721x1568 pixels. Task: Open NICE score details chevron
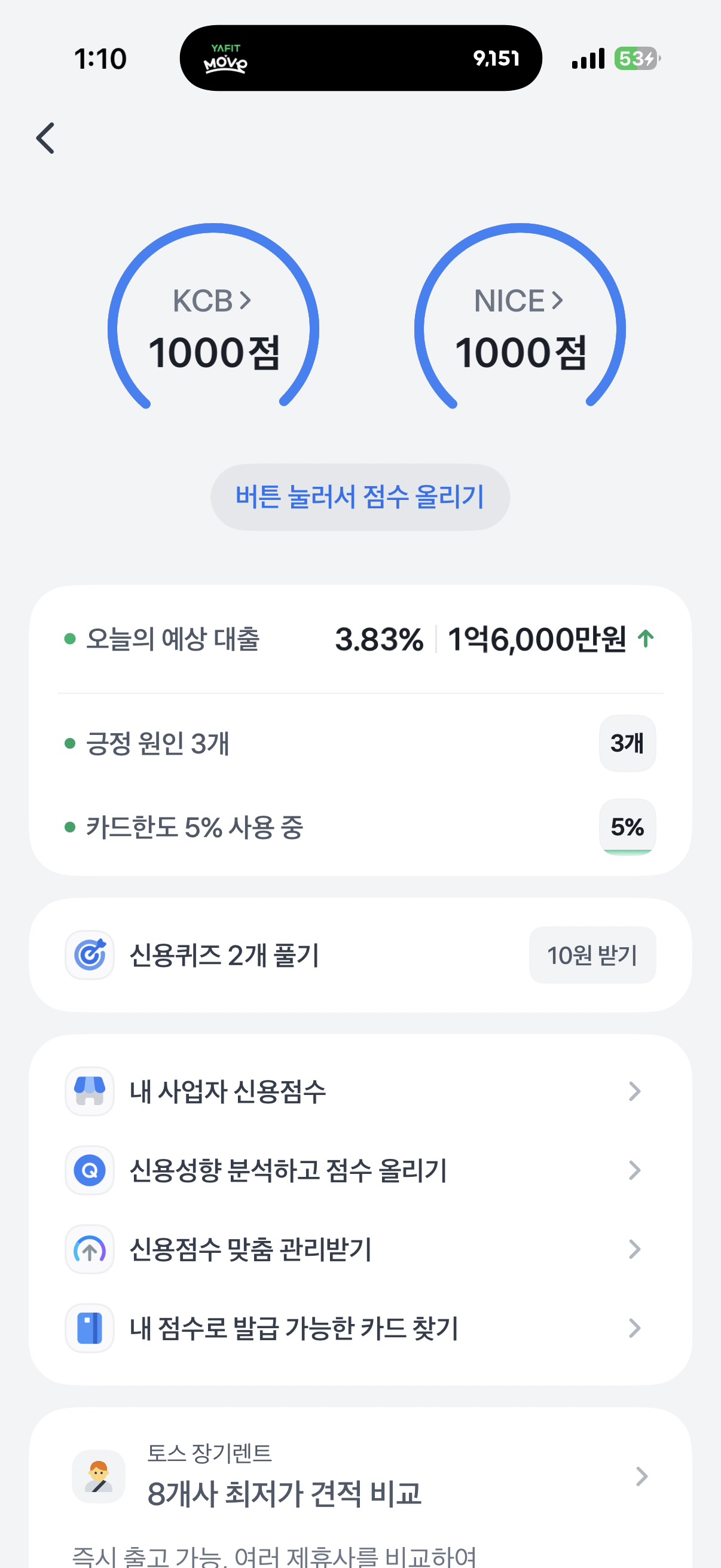[x=557, y=301]
